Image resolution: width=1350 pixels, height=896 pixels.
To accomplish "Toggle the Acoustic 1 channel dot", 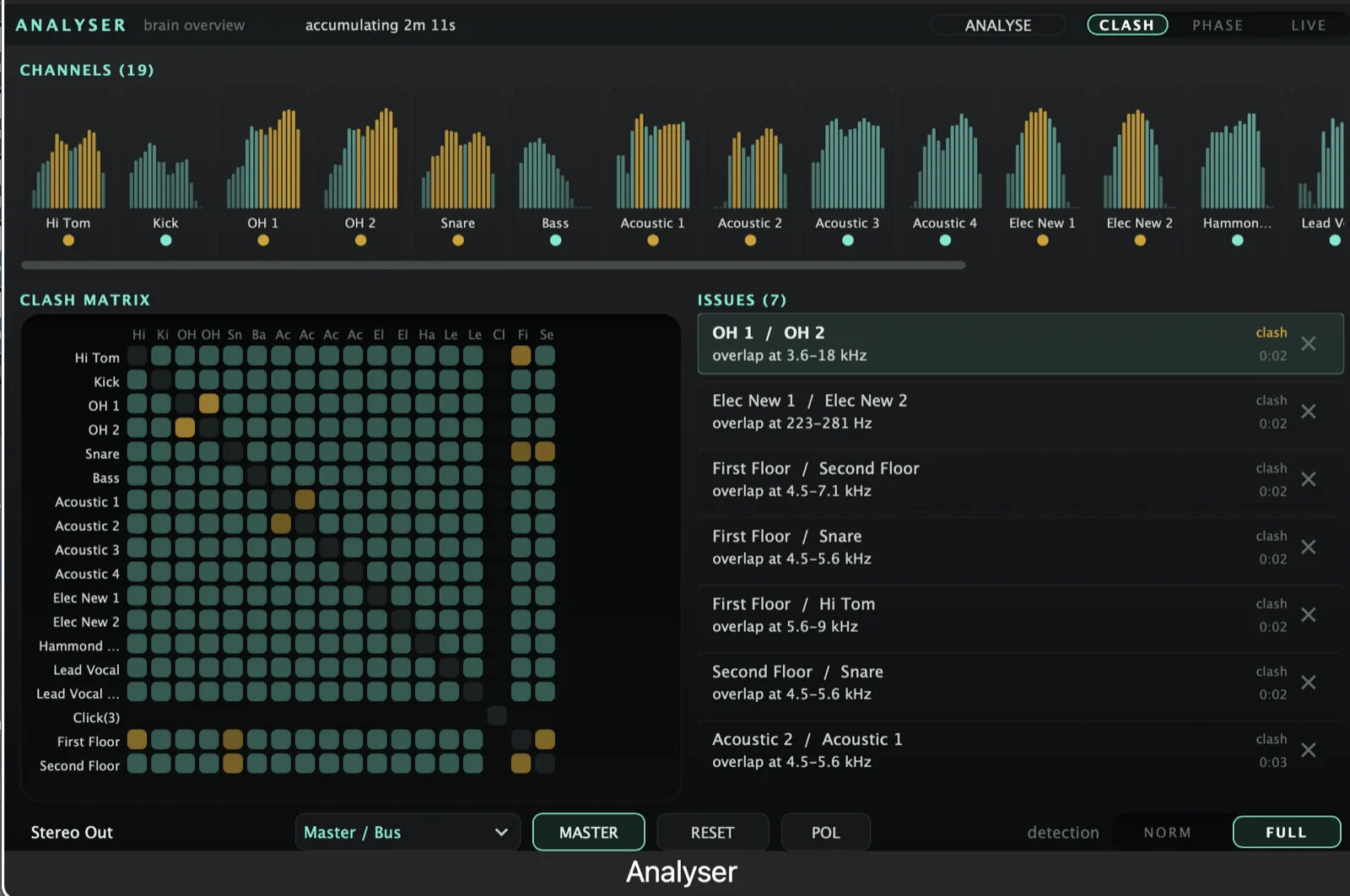I will (x=653, y=240).
